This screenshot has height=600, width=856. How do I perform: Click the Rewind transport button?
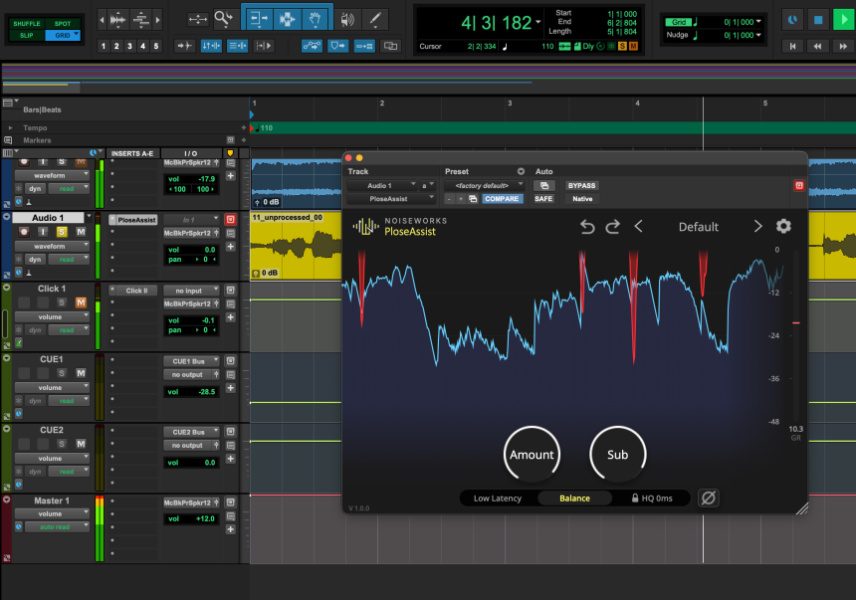817,46
